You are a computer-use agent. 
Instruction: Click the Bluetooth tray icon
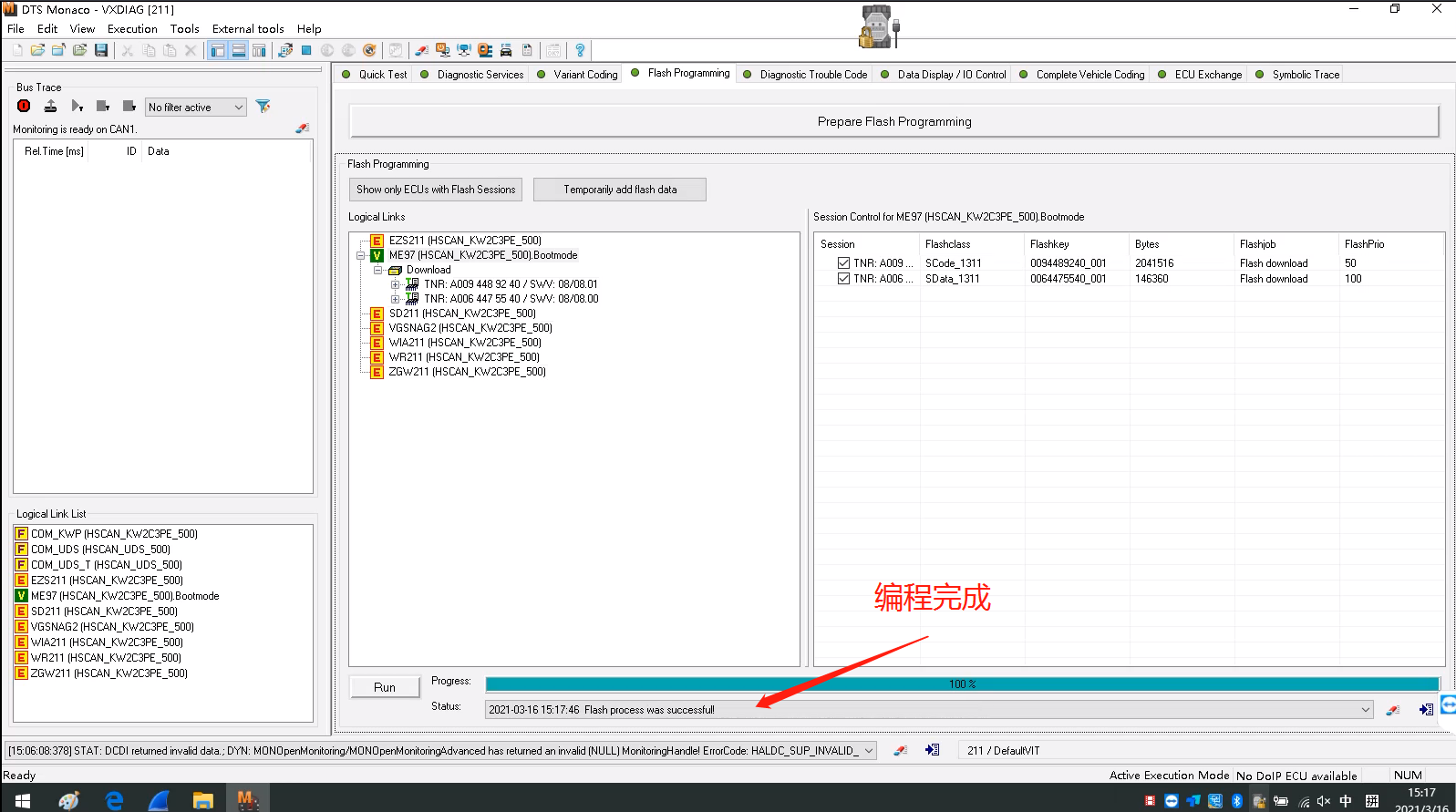click(1237, 801)
